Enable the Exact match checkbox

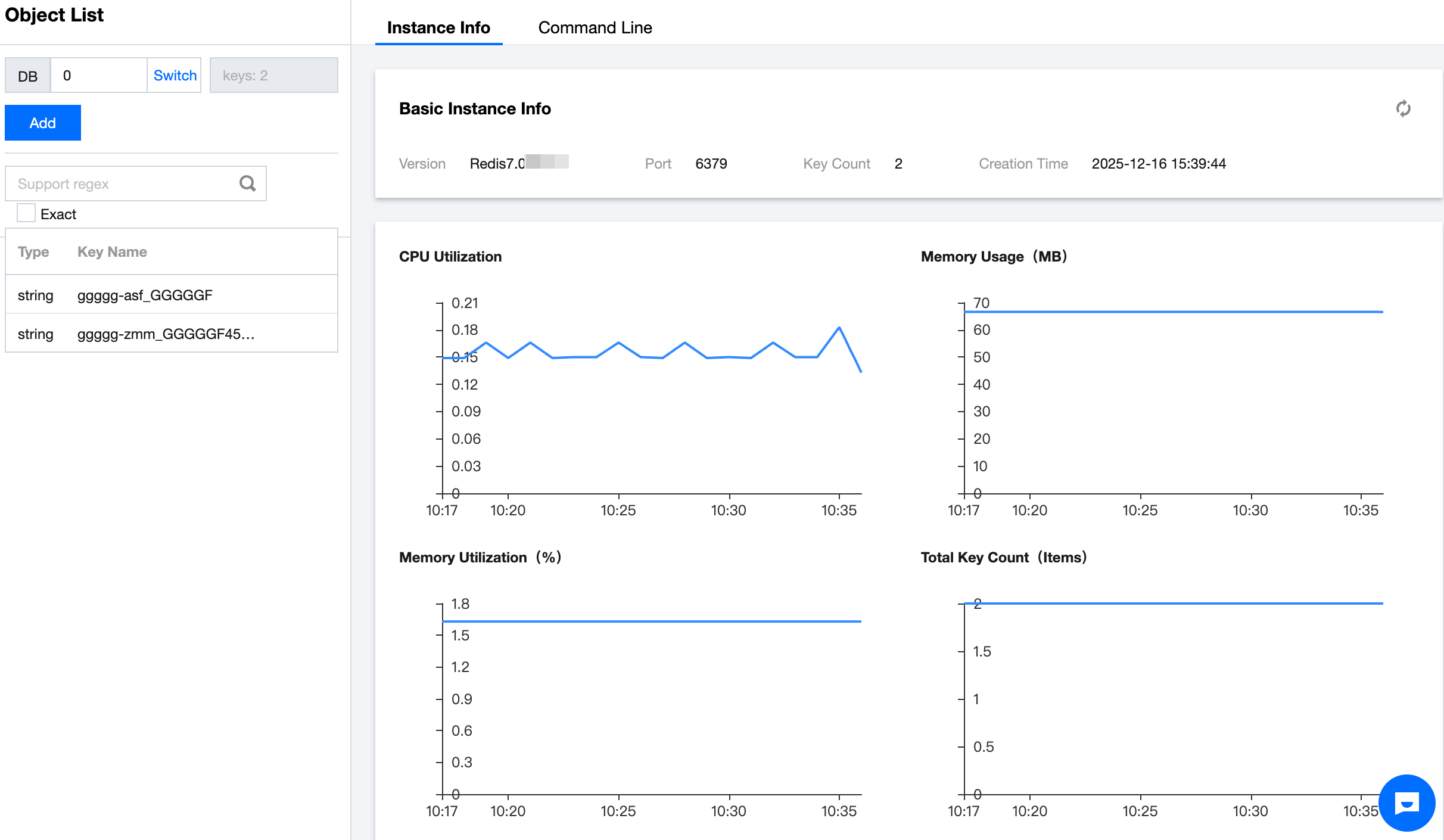[26, 213]
